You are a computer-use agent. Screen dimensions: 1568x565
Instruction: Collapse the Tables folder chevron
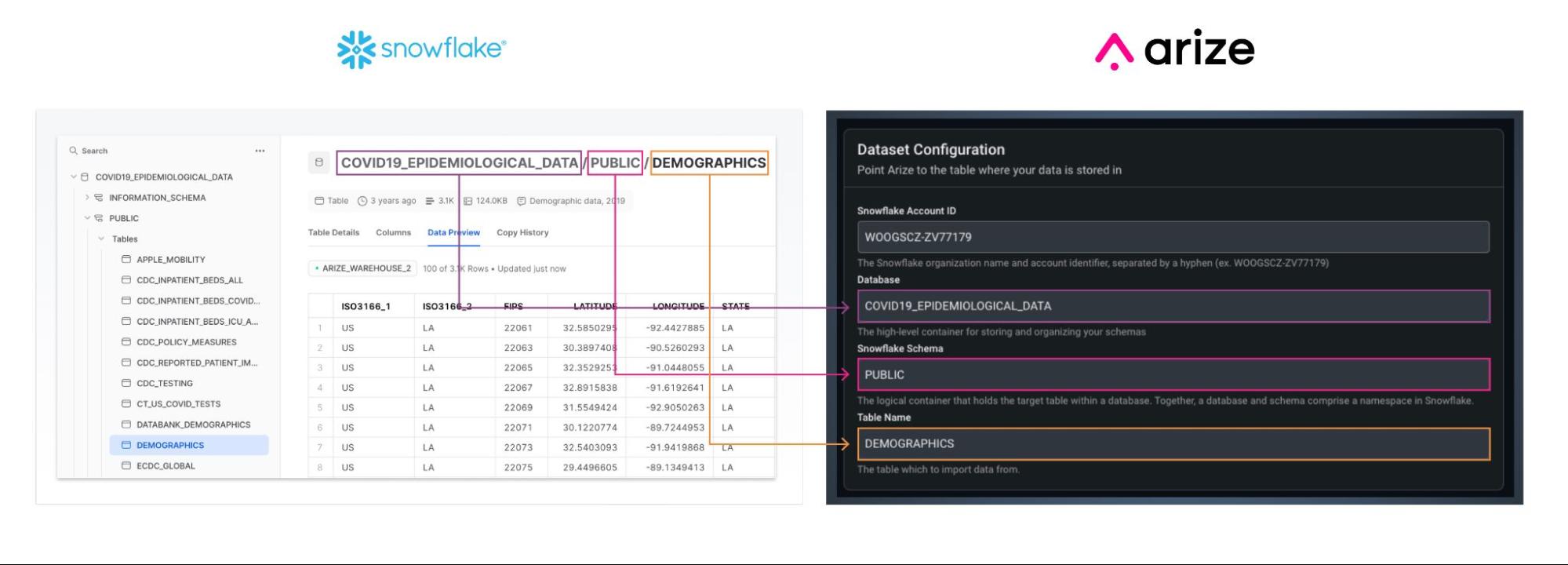tap(101, 239)
